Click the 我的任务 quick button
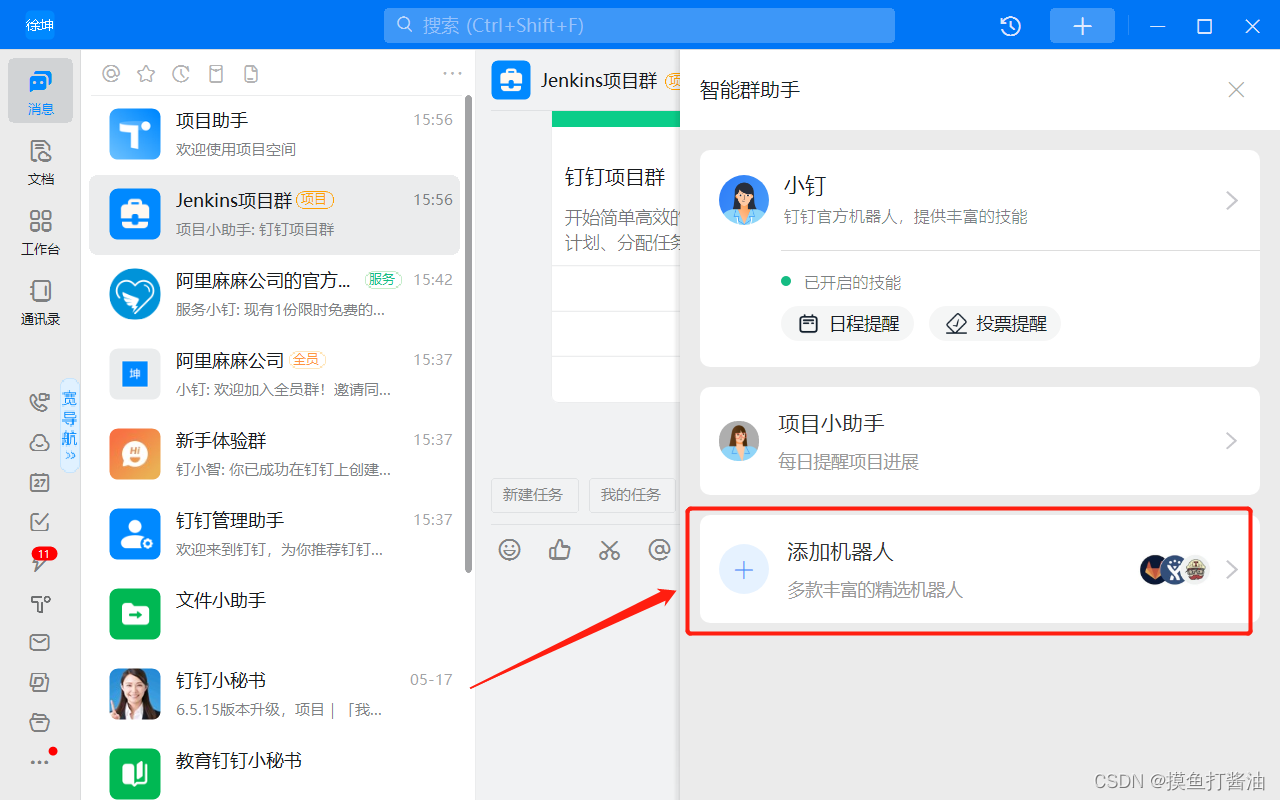1280x800 pixels. (631, 495)
